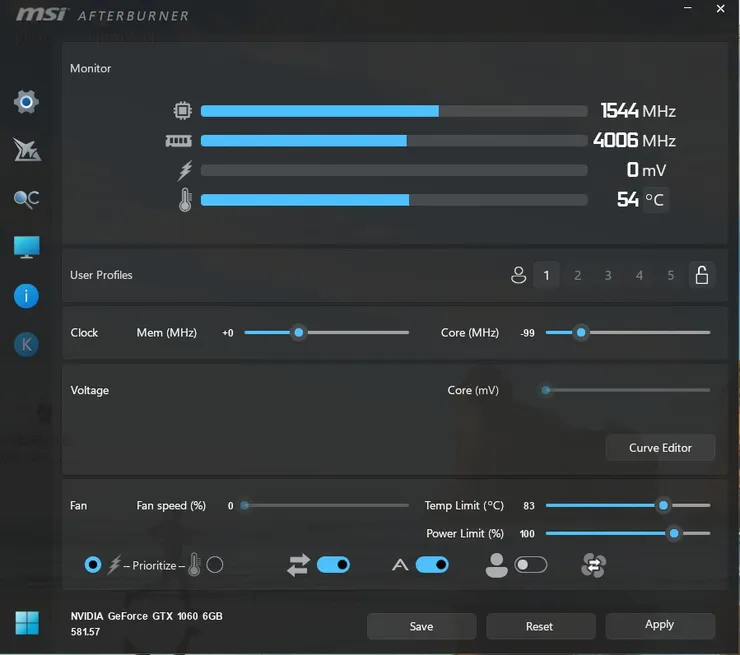Viewport: 740px width, 655px height.
Task: Select user profile 1
Action: [x=546, y=275]
